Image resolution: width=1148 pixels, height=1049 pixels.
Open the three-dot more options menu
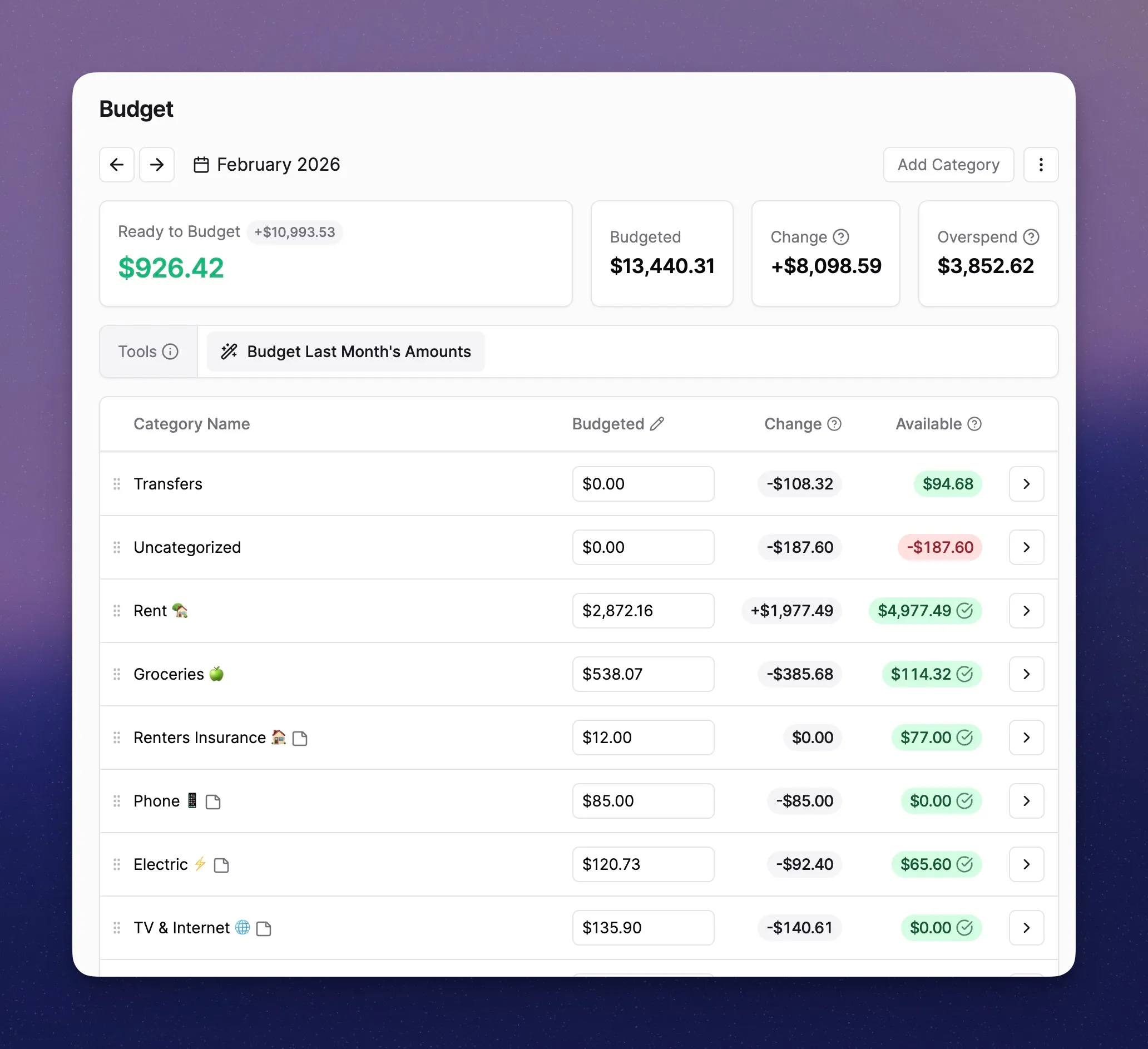1040,165
